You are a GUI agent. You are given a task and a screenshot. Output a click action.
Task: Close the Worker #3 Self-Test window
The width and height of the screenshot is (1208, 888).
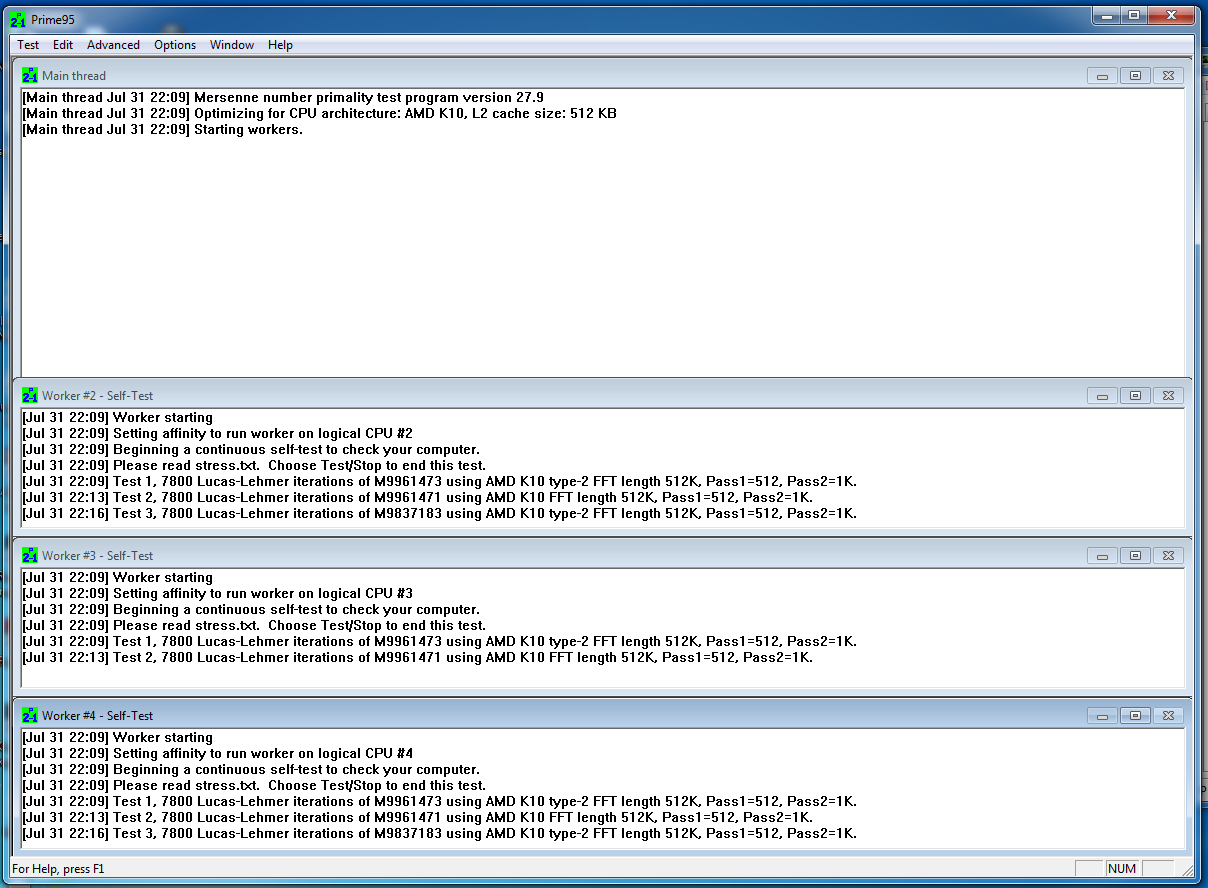point(1168,556)
